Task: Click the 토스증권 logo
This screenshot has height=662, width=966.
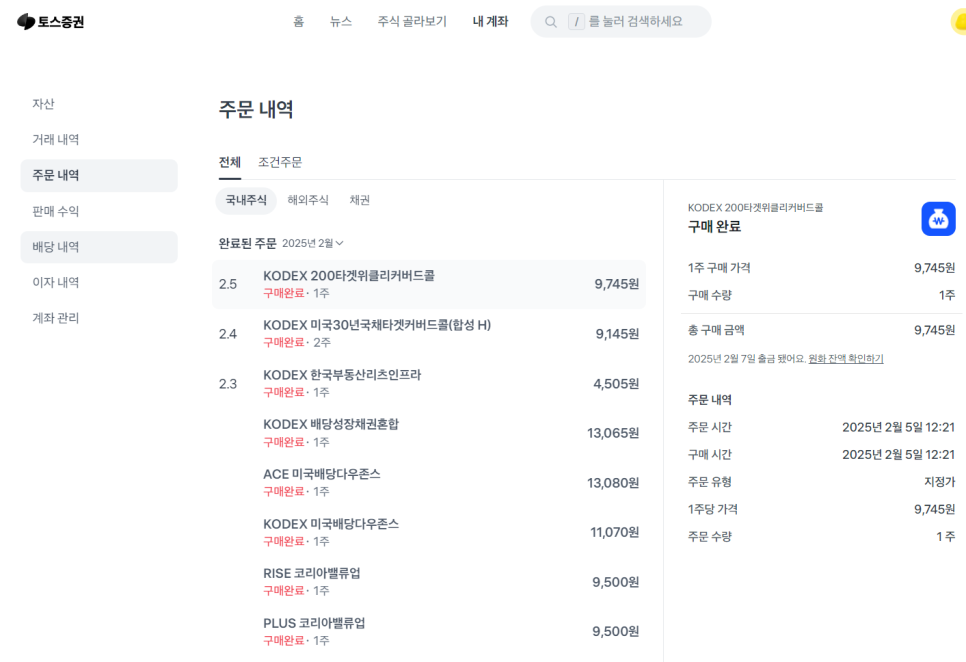Action: pyautogui.click(x=51, y=22)
